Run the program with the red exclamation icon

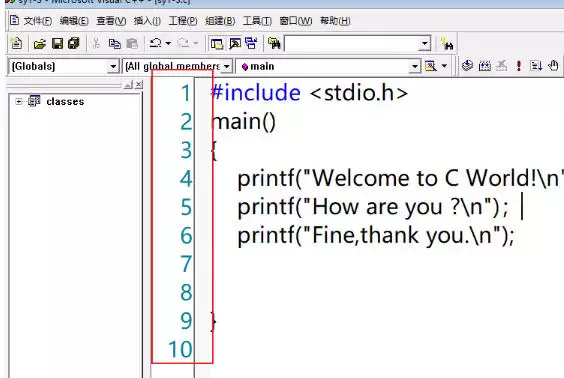coord(518,65)
